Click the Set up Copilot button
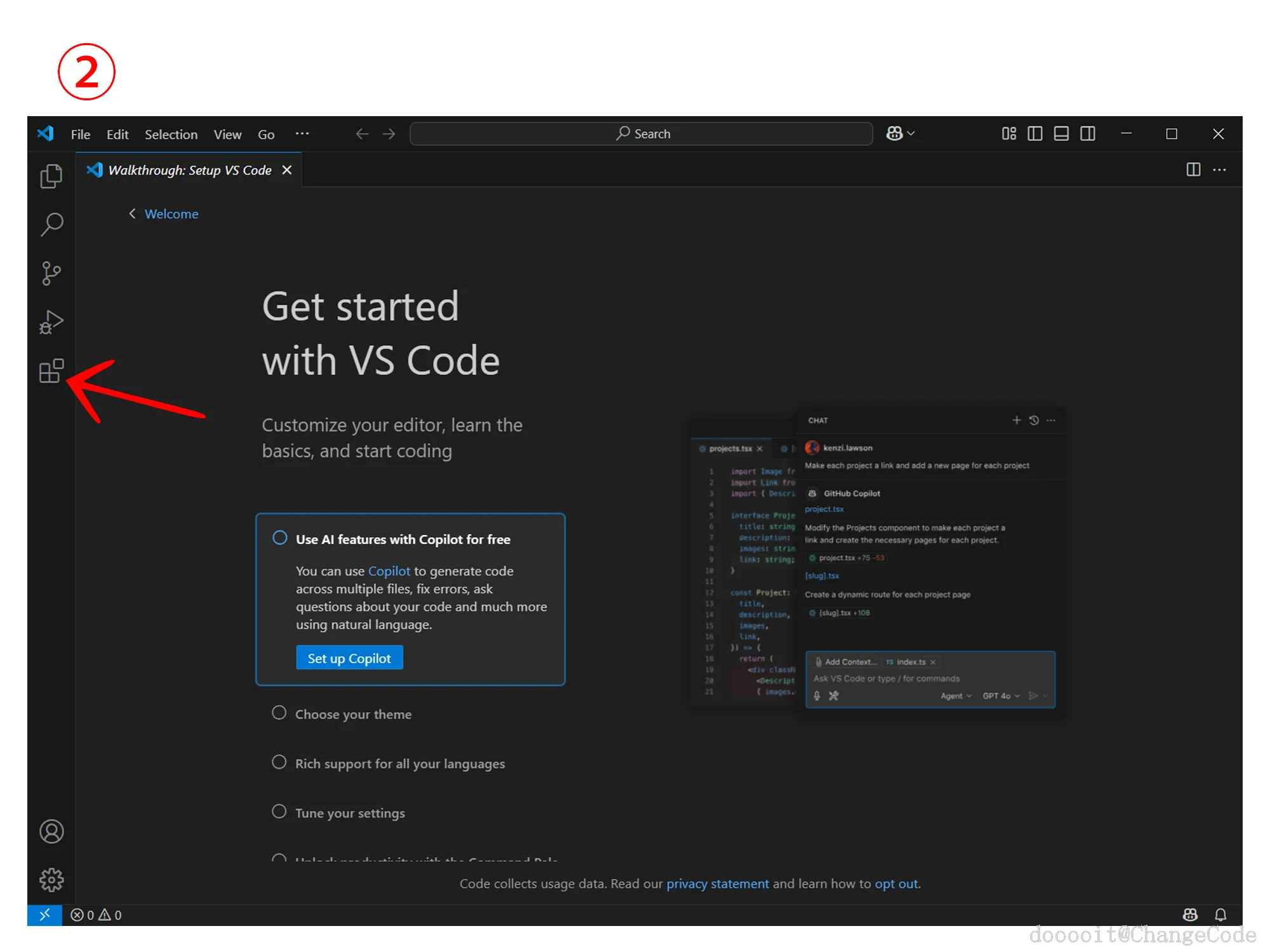1270x952 pixels. [x=349, y=658]
